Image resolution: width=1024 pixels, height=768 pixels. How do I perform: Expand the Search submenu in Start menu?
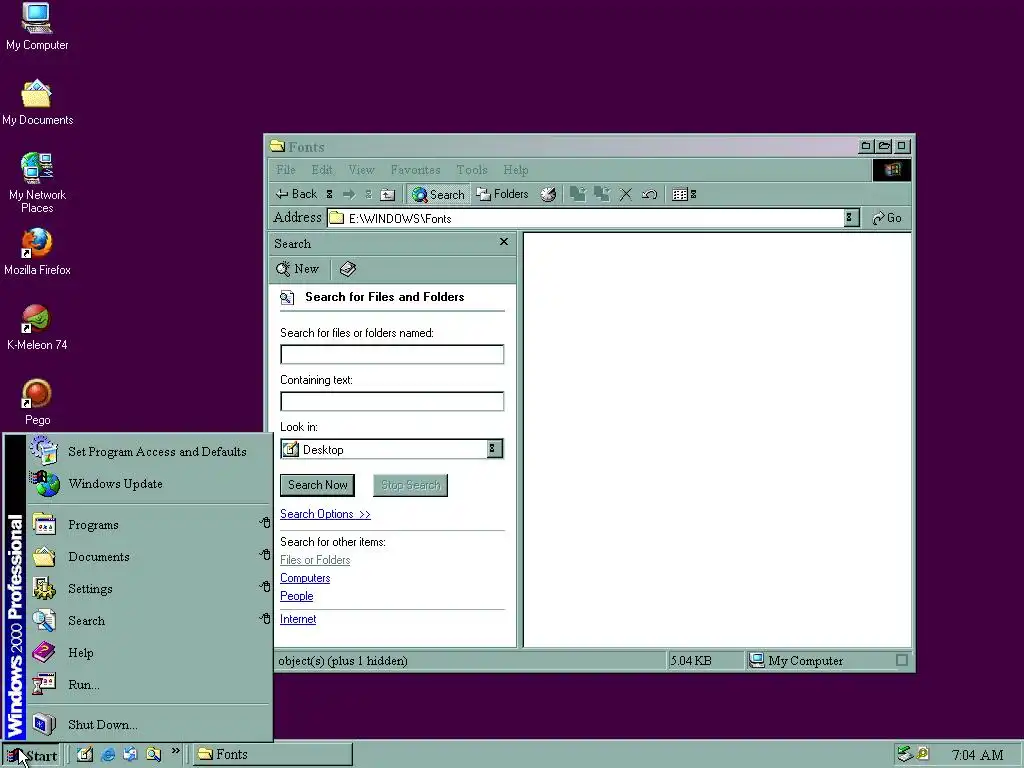point(148,620)
